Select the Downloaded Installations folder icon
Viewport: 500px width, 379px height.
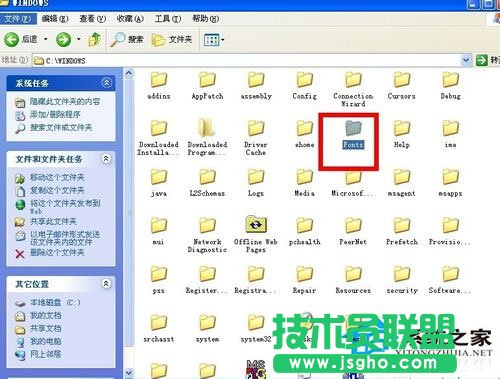point(159,129)
